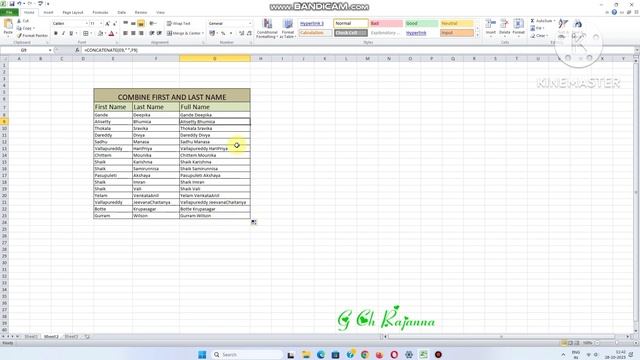Toggle Center horizontal alignment
640x360 pixels.
[x=133, y=33]
